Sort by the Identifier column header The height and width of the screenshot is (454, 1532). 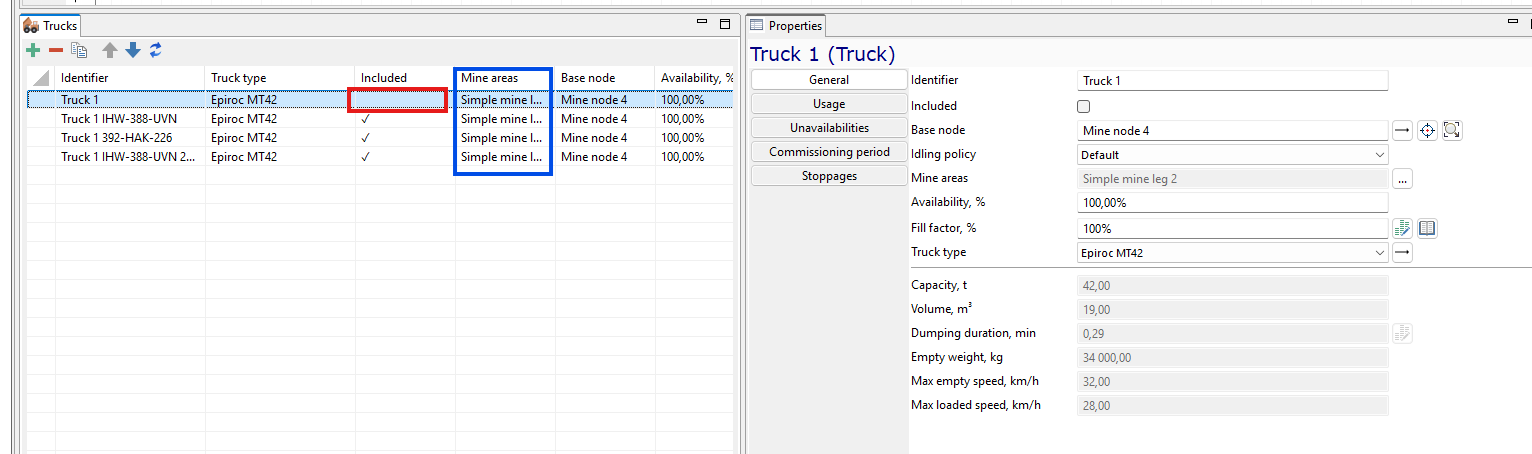(x=130, y=78)
